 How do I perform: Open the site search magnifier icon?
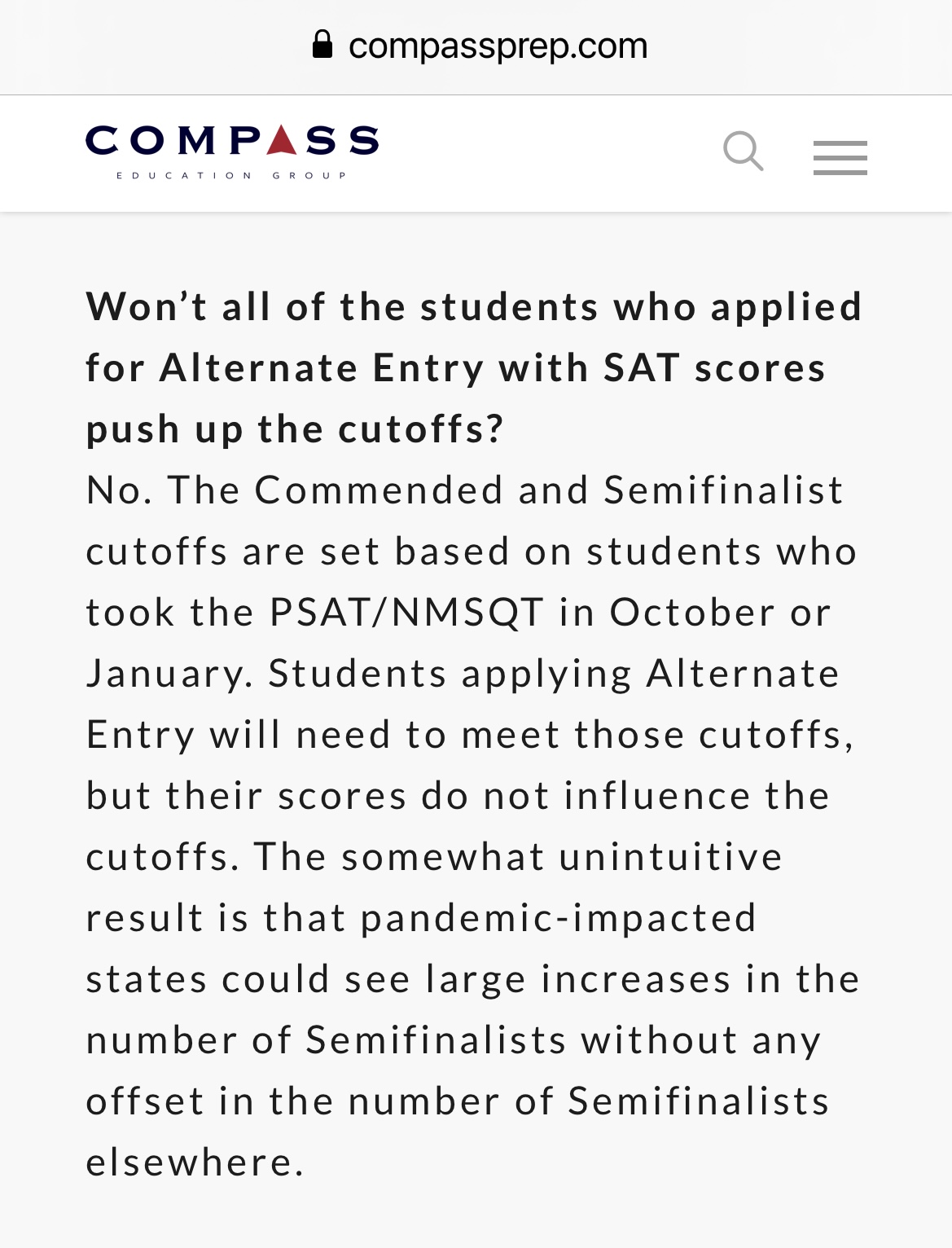744,152
